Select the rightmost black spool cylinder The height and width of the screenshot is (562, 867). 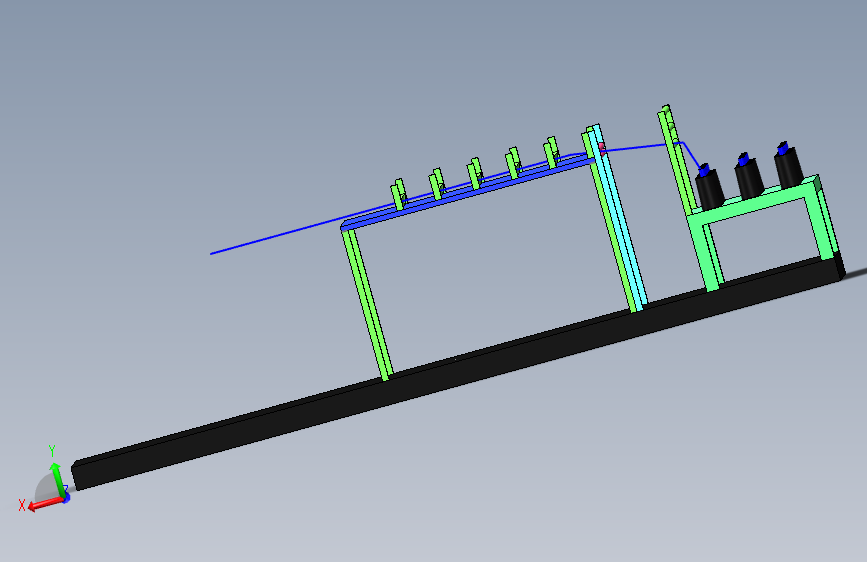(788, 166)
